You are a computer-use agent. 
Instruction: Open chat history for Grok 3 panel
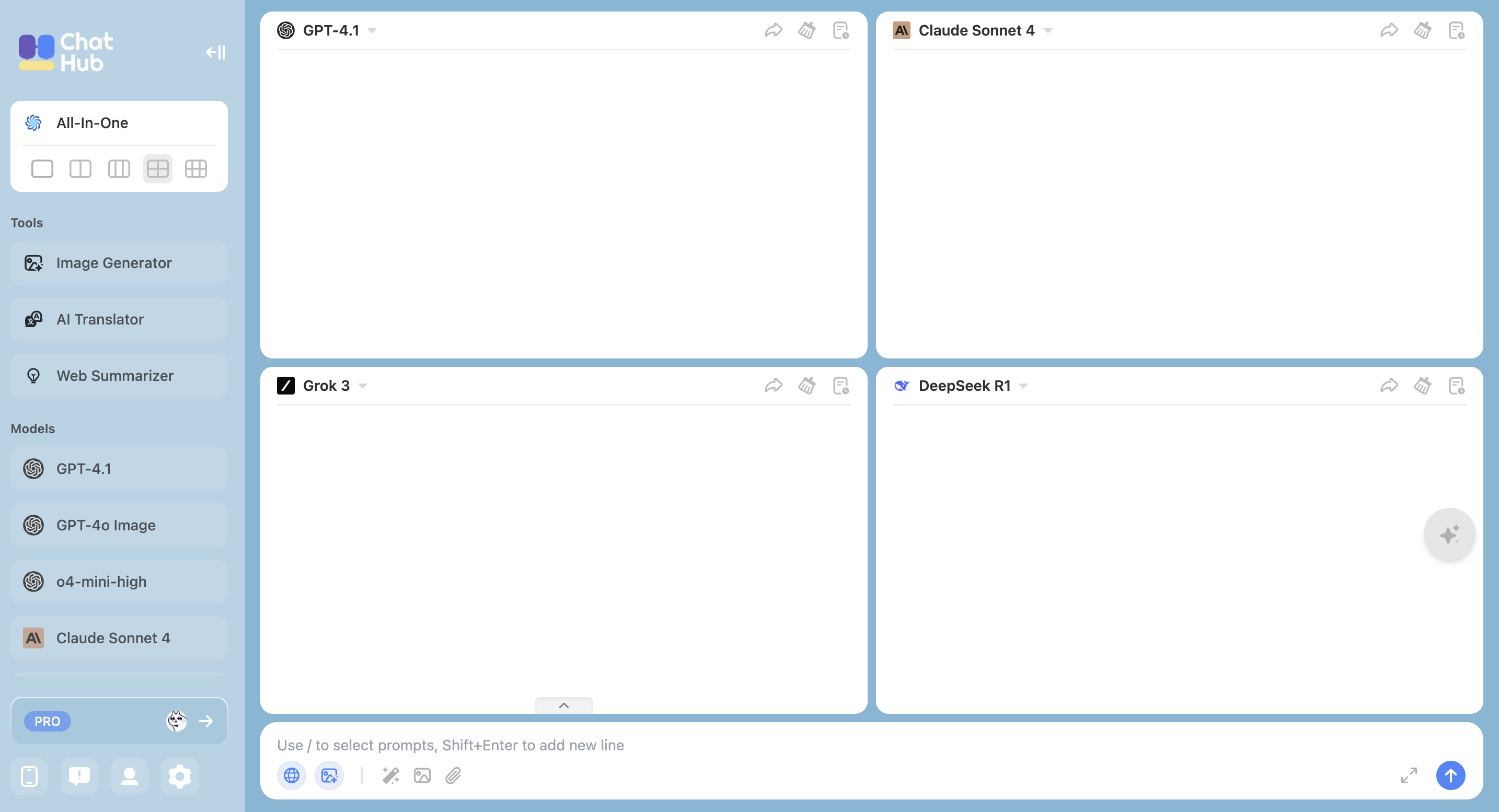point(841,386)
